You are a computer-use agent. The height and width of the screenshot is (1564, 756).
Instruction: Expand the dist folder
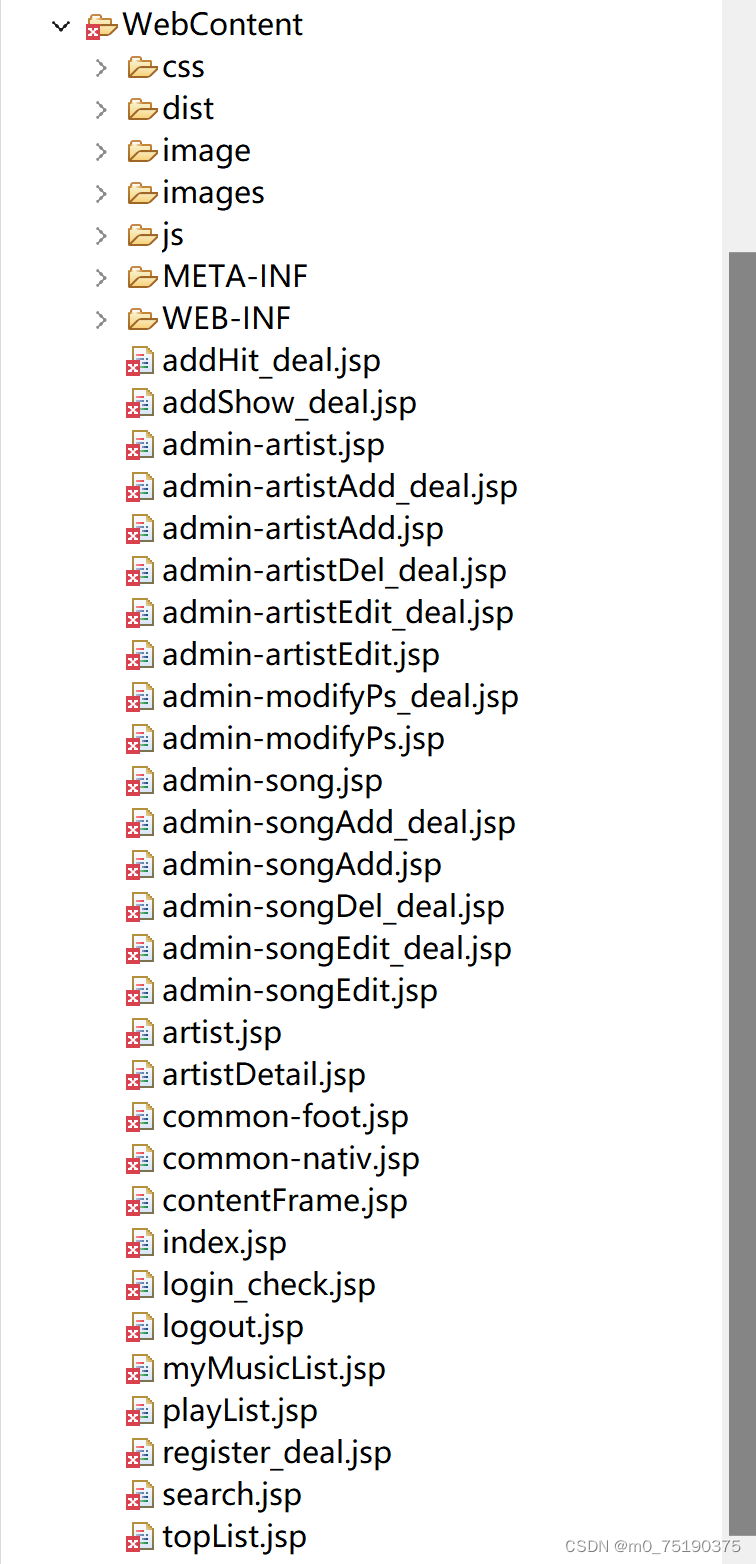tap(100, 109)
